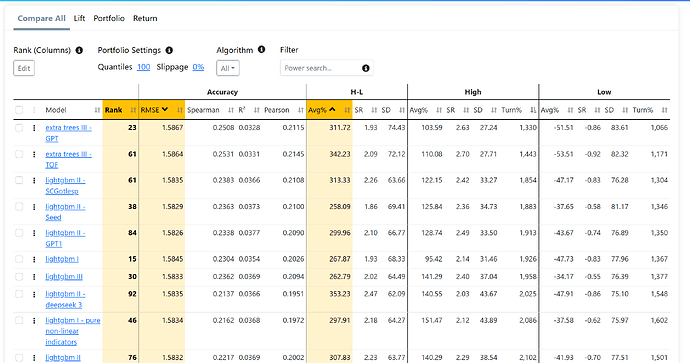Check the extra trees III - TOF row checkbox

coord(19,154)
